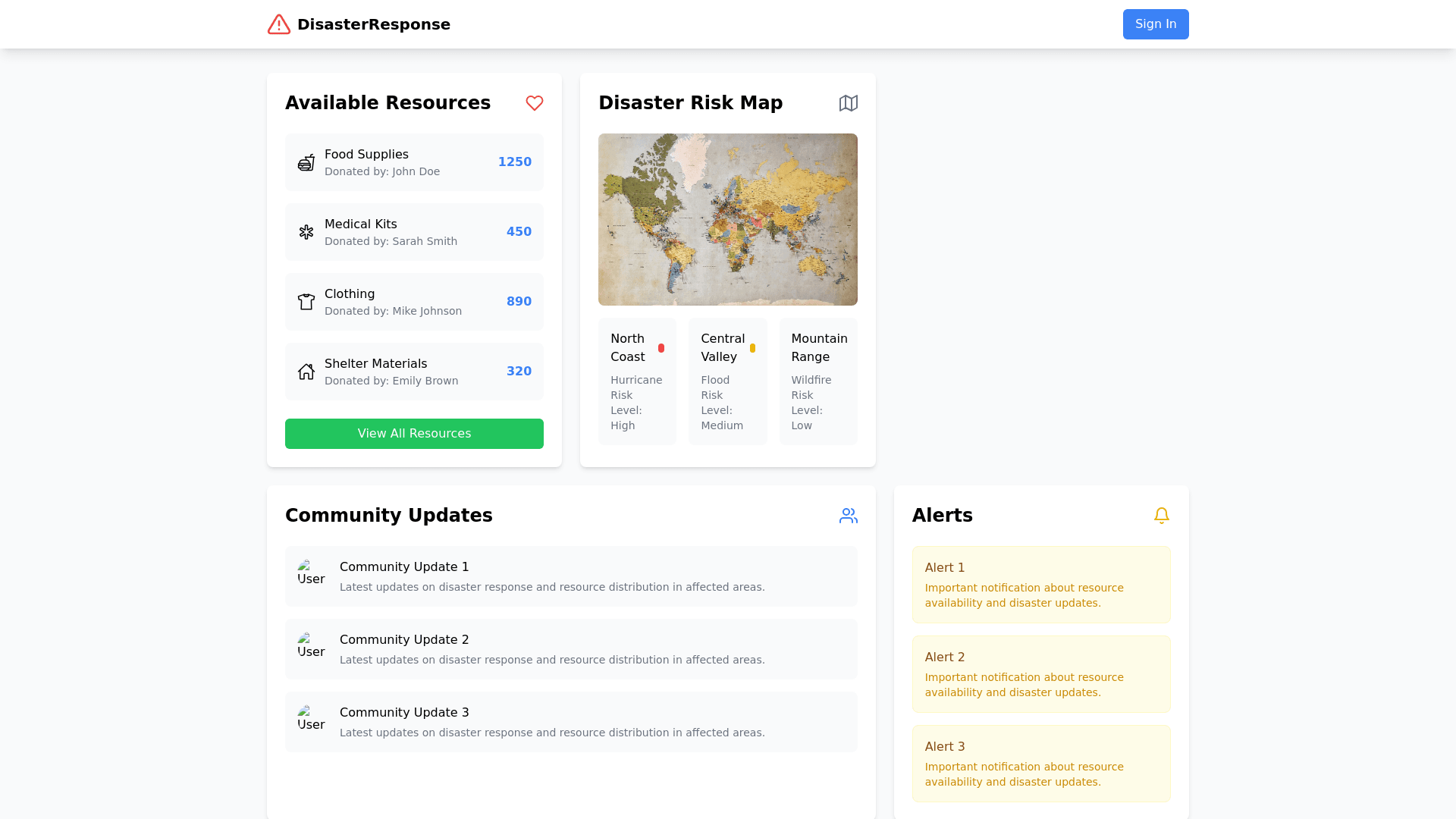1456x819 pixels.
Task: Click the yellow indicator on Central Valley
Action: 752,348
